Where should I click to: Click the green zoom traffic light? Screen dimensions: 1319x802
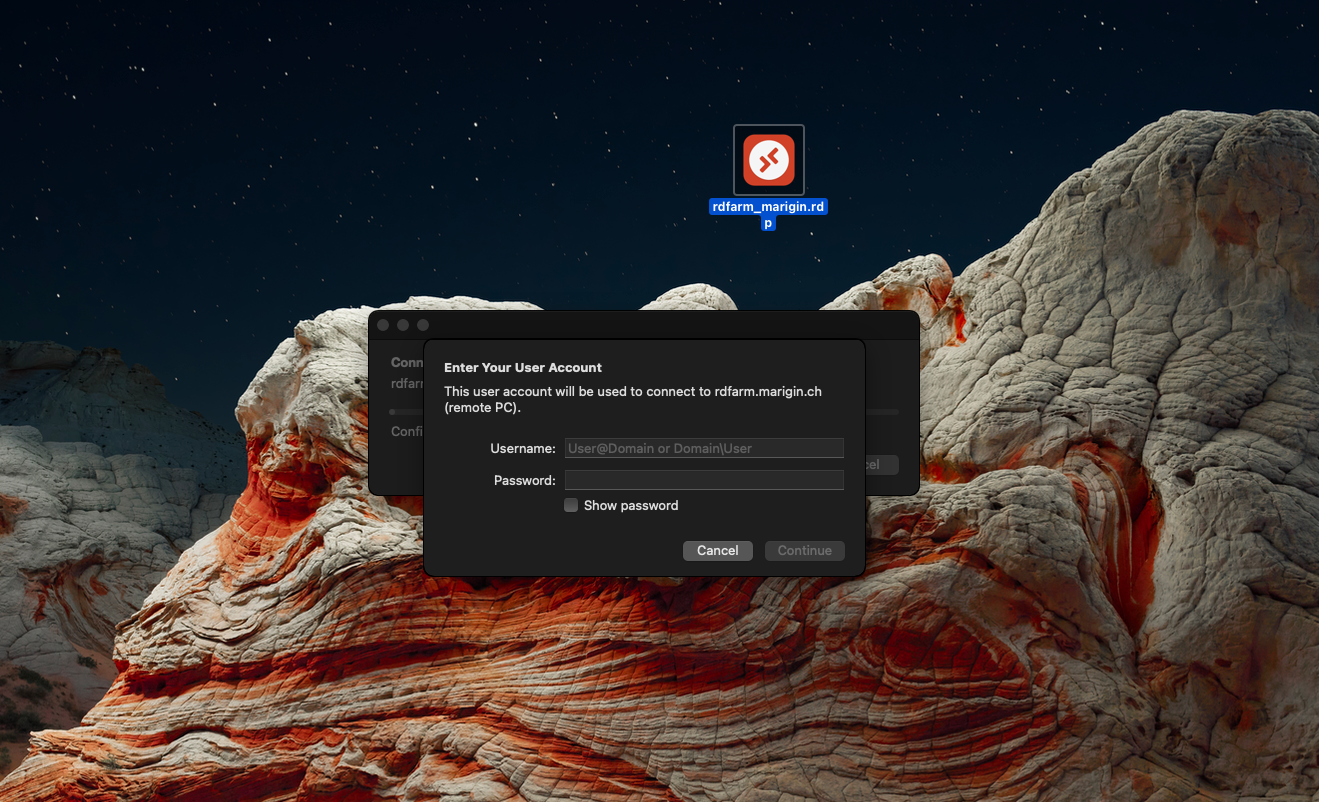[x=422, y=324]
